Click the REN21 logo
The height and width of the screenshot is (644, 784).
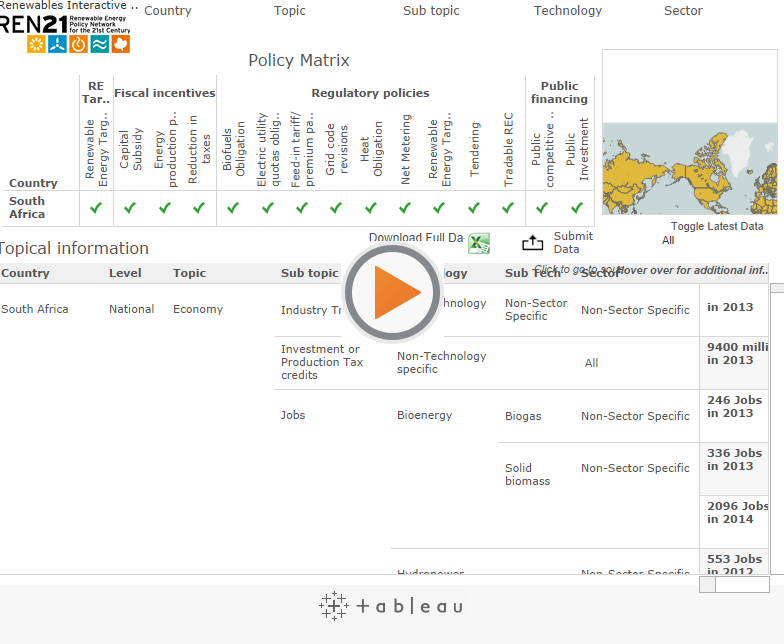[65, 33]
